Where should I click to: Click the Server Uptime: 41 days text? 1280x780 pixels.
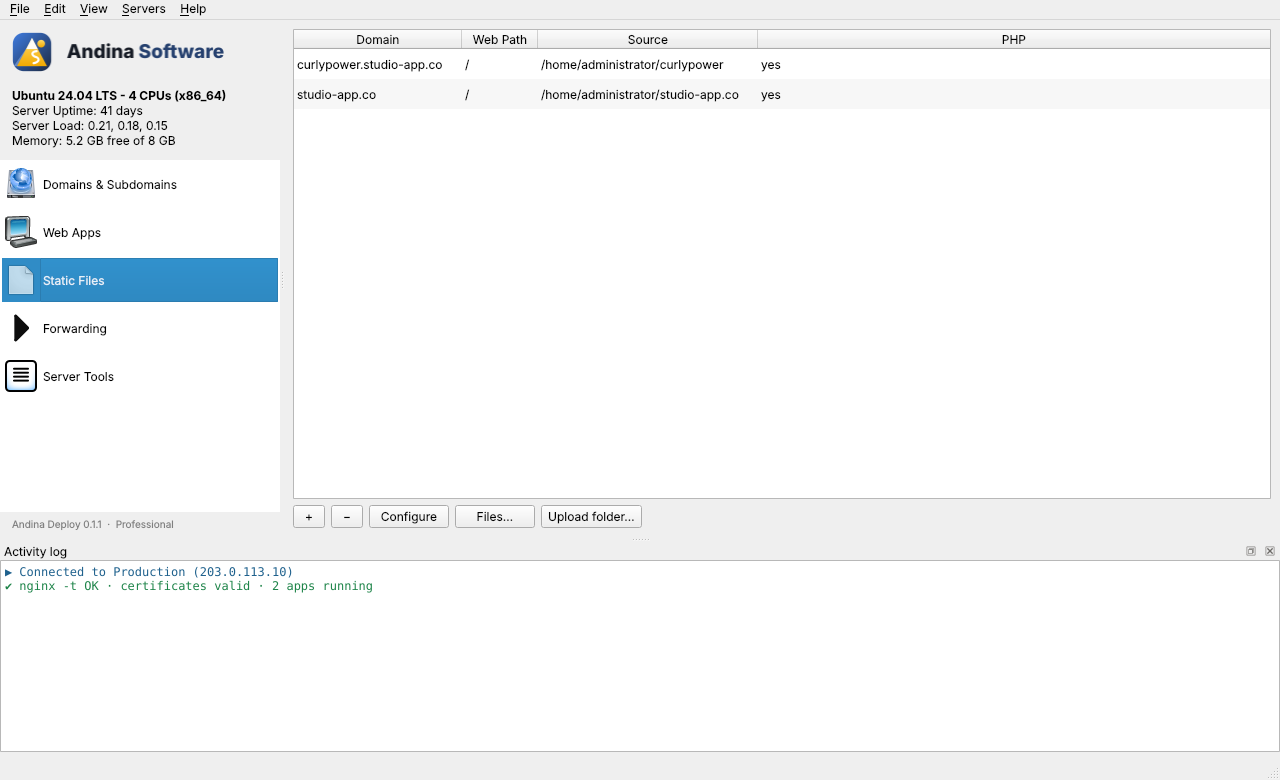click(x=77, y=111)
